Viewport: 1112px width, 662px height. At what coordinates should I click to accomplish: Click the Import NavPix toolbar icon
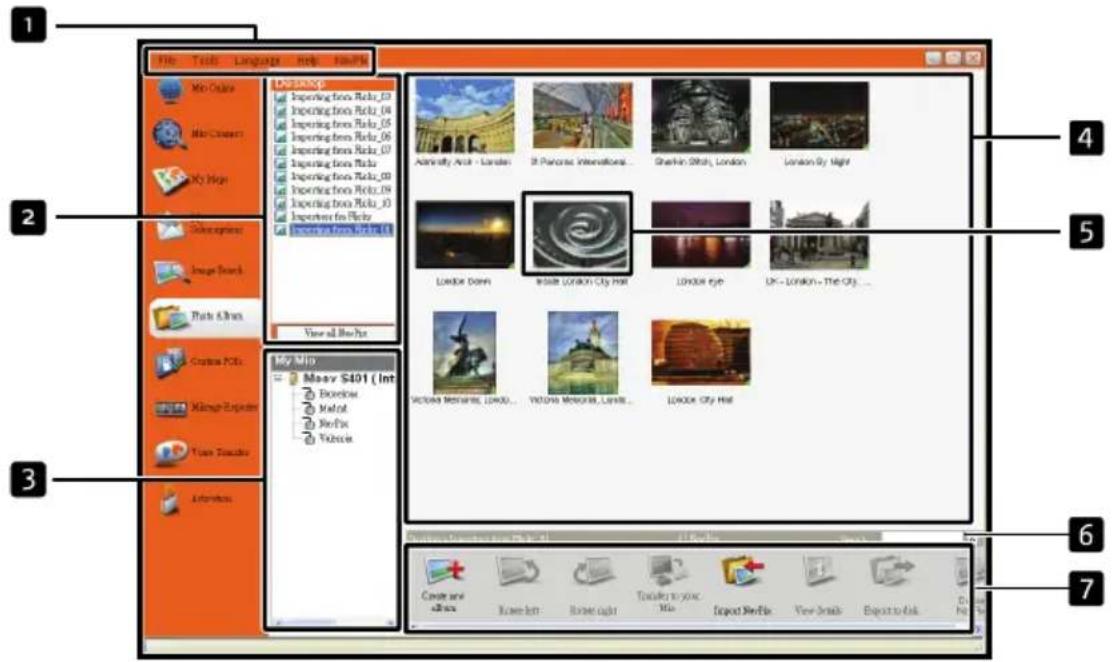[x=742, y=572]
